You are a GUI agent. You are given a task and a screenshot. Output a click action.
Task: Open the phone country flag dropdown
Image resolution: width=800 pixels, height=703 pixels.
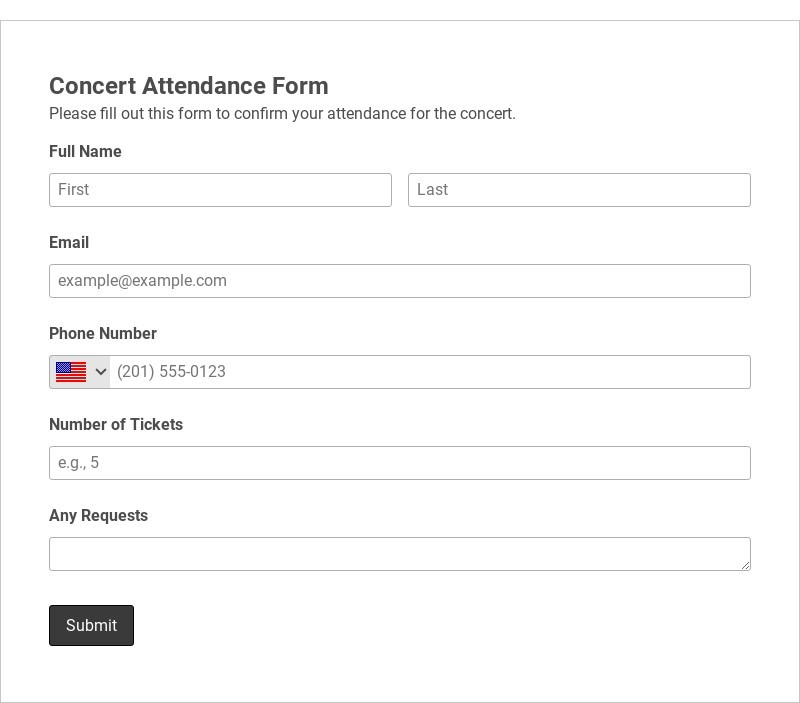pyautogui.click(x=80, y=372)
